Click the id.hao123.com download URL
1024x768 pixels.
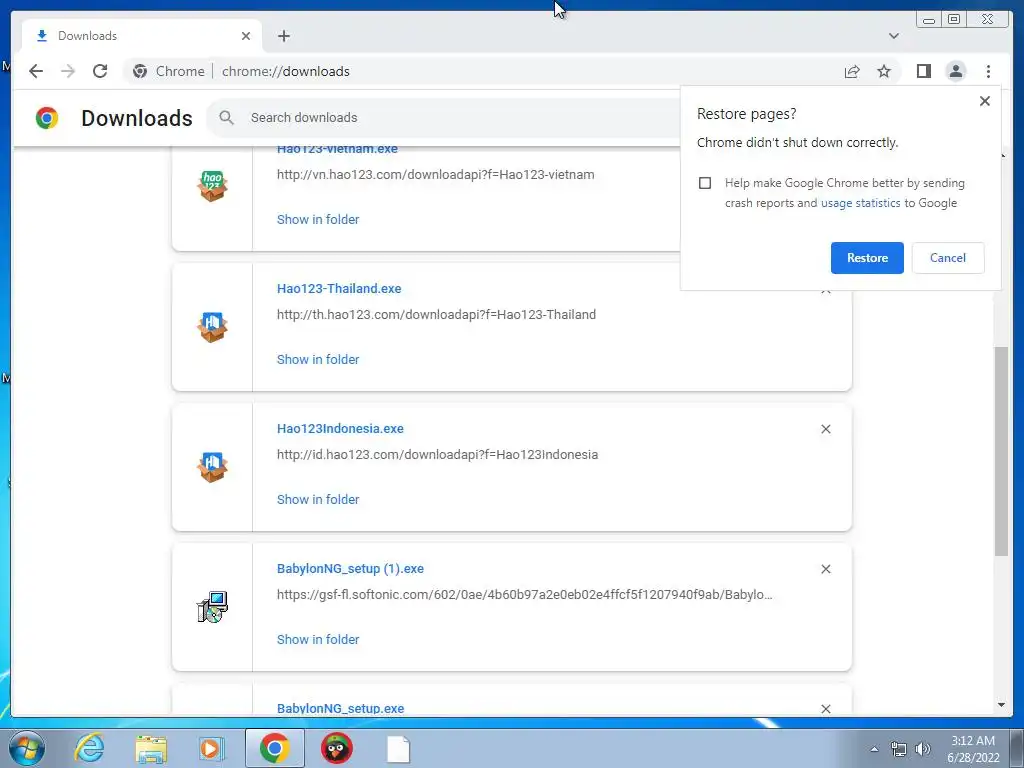tap(438, 455)
